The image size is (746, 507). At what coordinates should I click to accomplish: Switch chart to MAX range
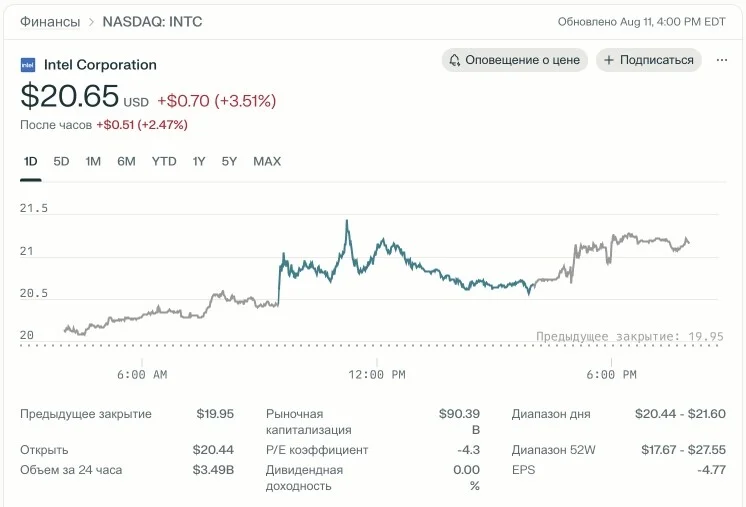click(267, 162)
